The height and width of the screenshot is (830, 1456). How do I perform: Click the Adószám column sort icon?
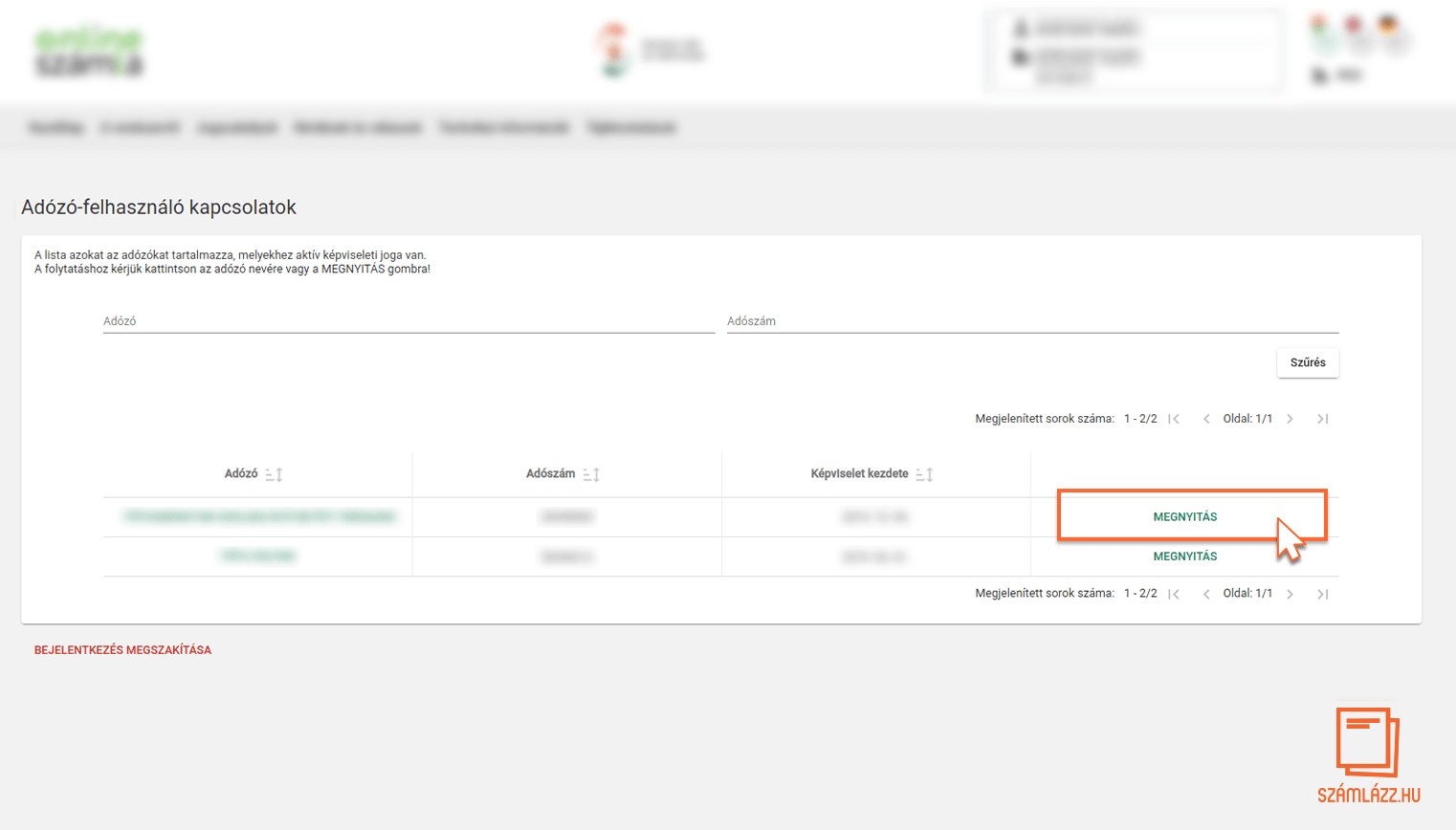click(591, 474)
